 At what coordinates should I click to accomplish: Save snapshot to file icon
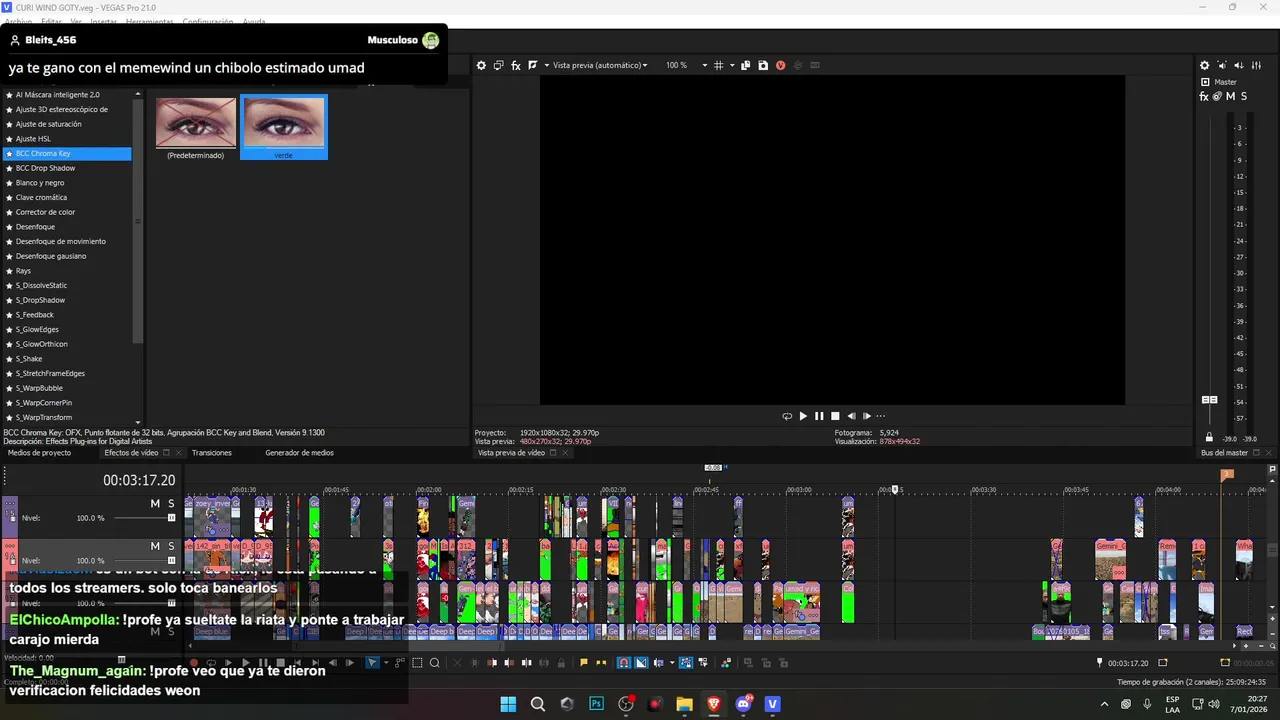(x=763, y=65)
